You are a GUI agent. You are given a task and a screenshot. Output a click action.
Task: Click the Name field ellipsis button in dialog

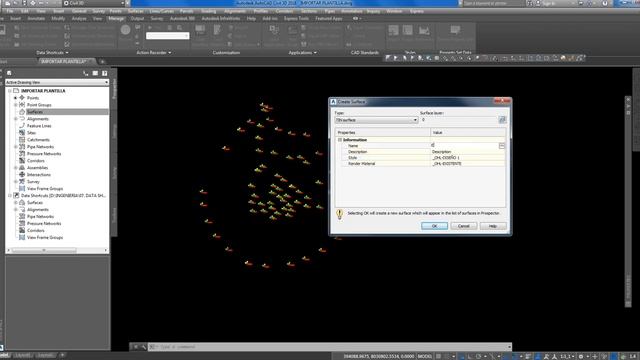point(502,146)
